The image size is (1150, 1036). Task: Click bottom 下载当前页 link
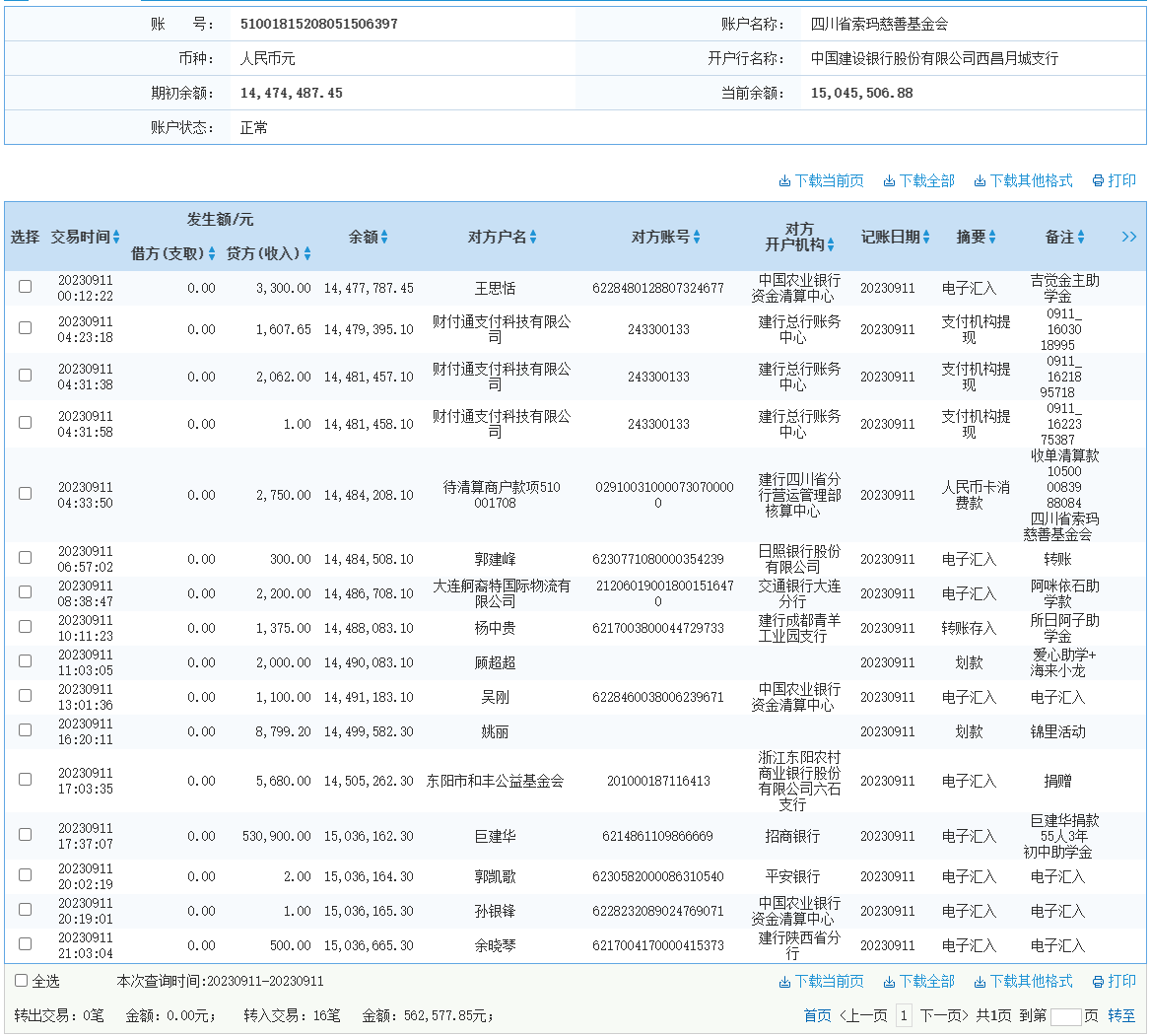tap(821, 981)
